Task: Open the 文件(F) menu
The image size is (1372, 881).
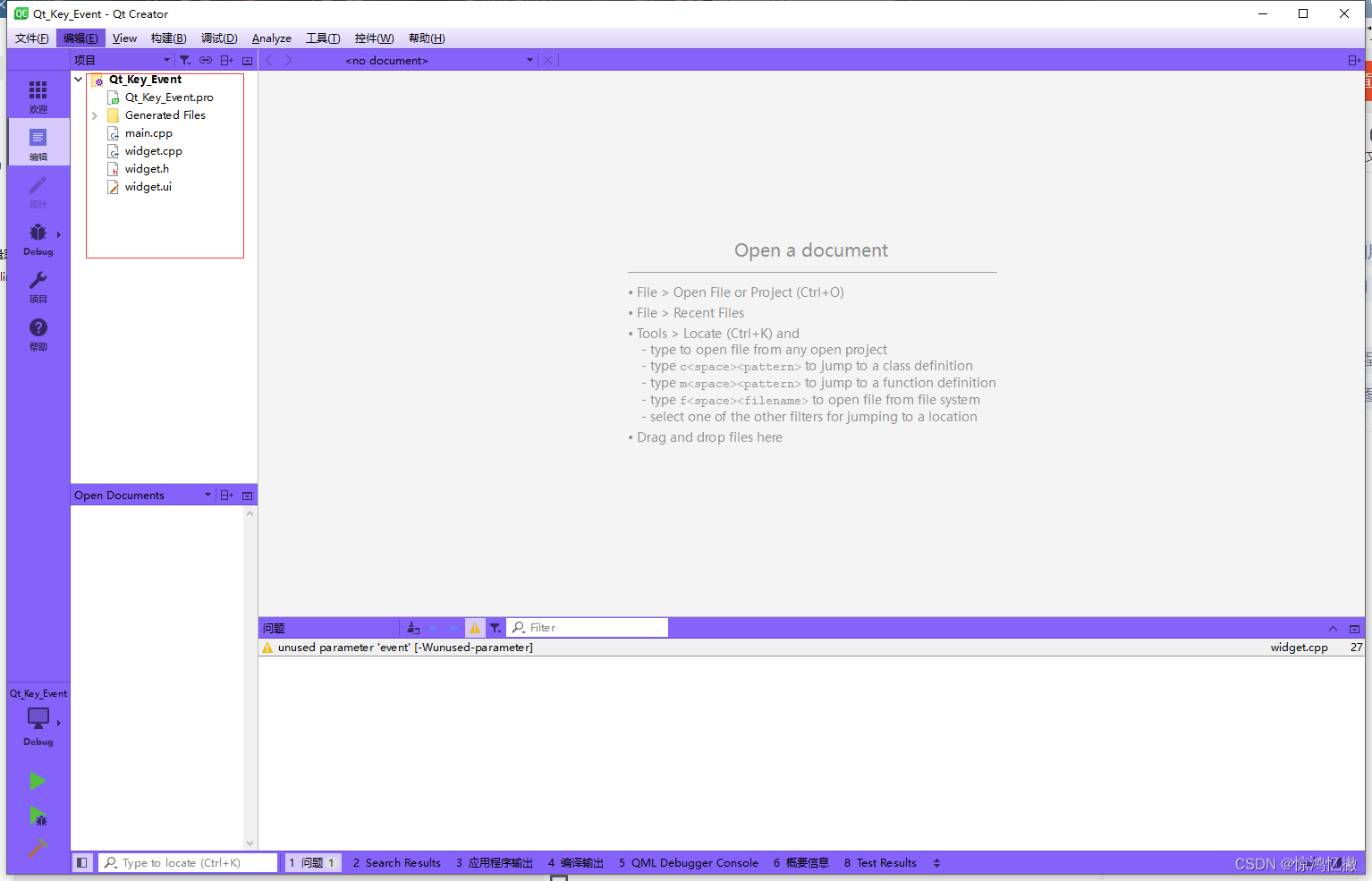Action: (x=32, y=38)
